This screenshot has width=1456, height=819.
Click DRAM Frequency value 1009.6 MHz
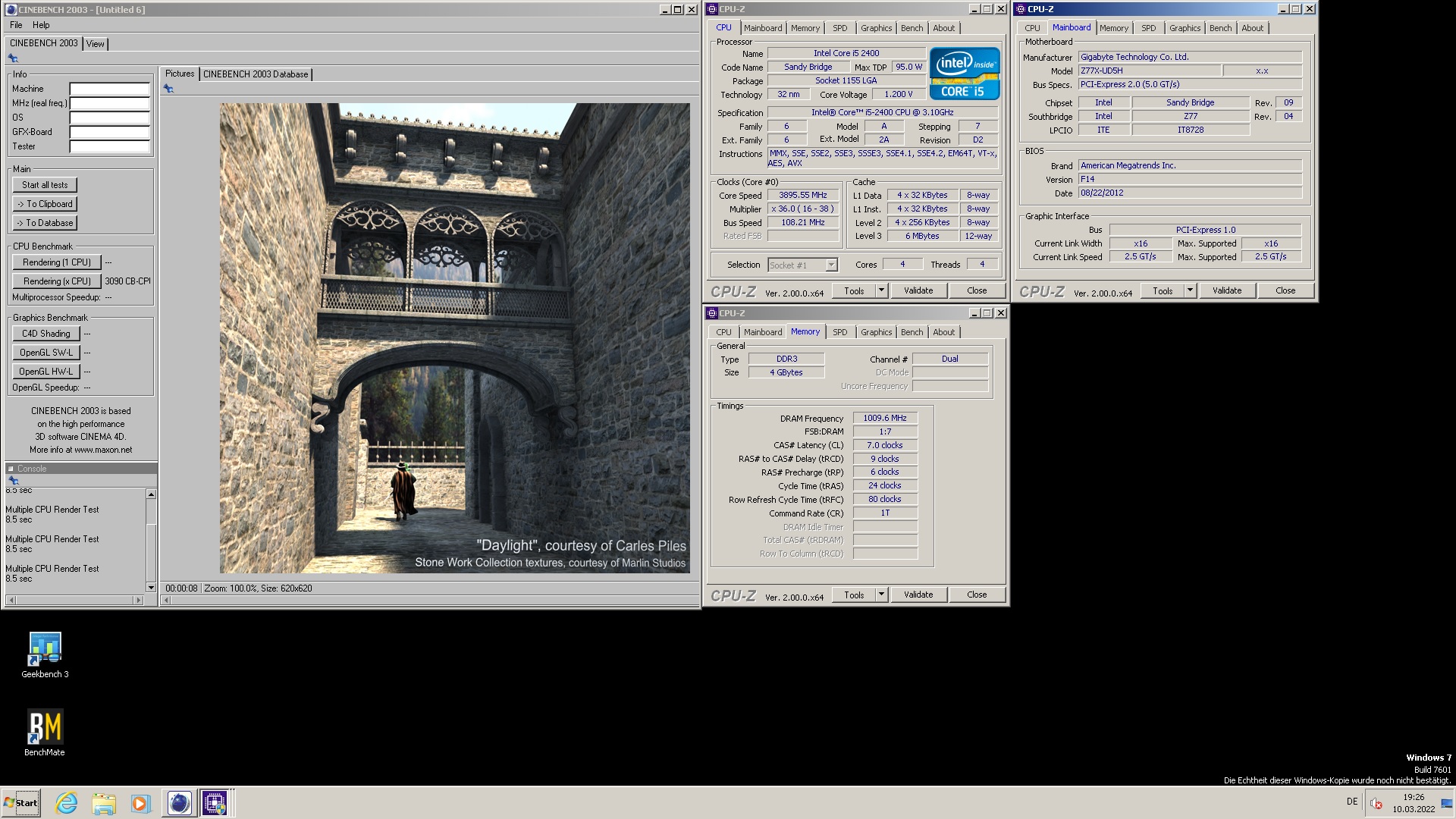(x=884, y=419)
